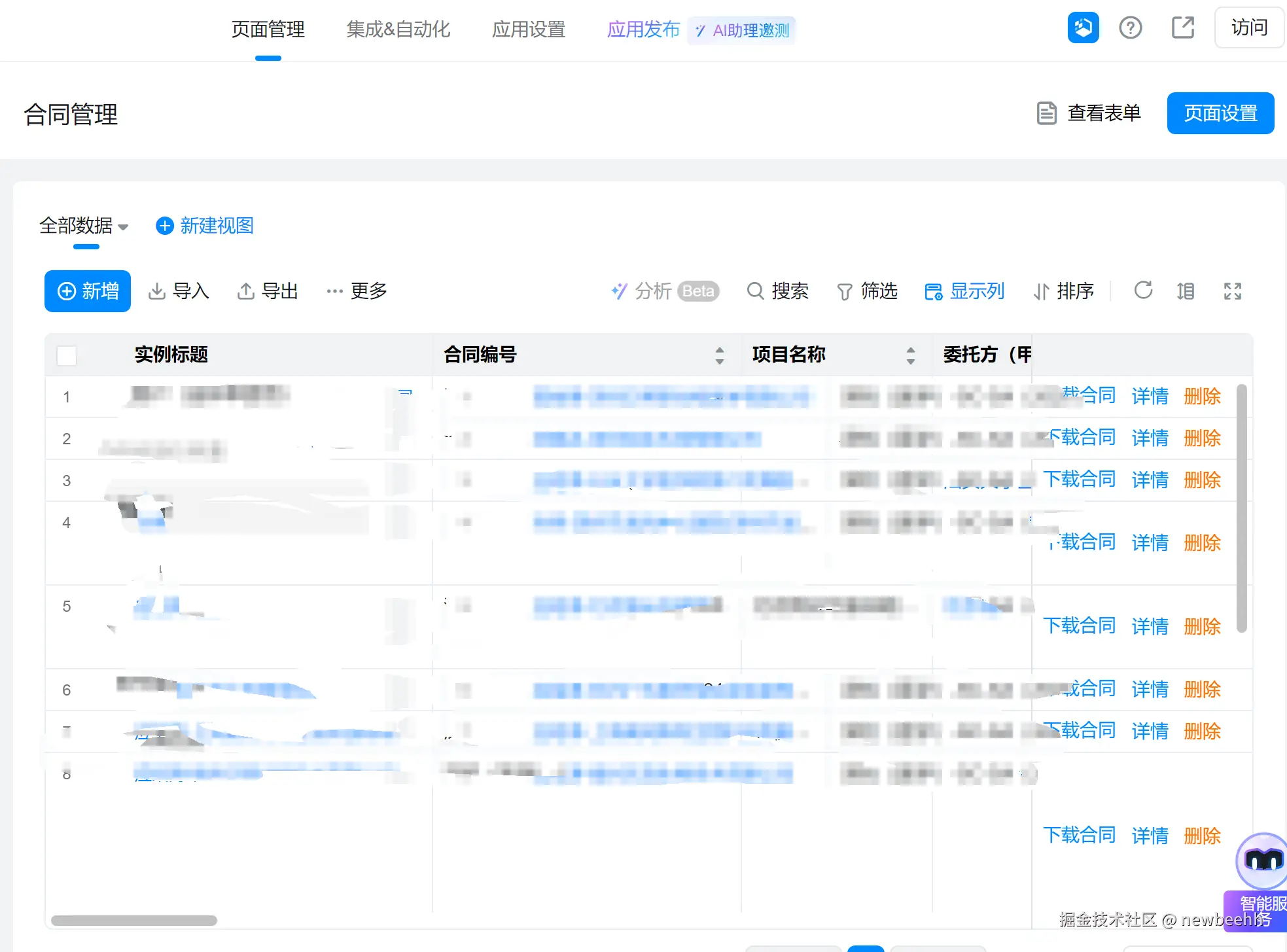Open the search tool
Screen dimensions: 1287x952
[777, 291]
